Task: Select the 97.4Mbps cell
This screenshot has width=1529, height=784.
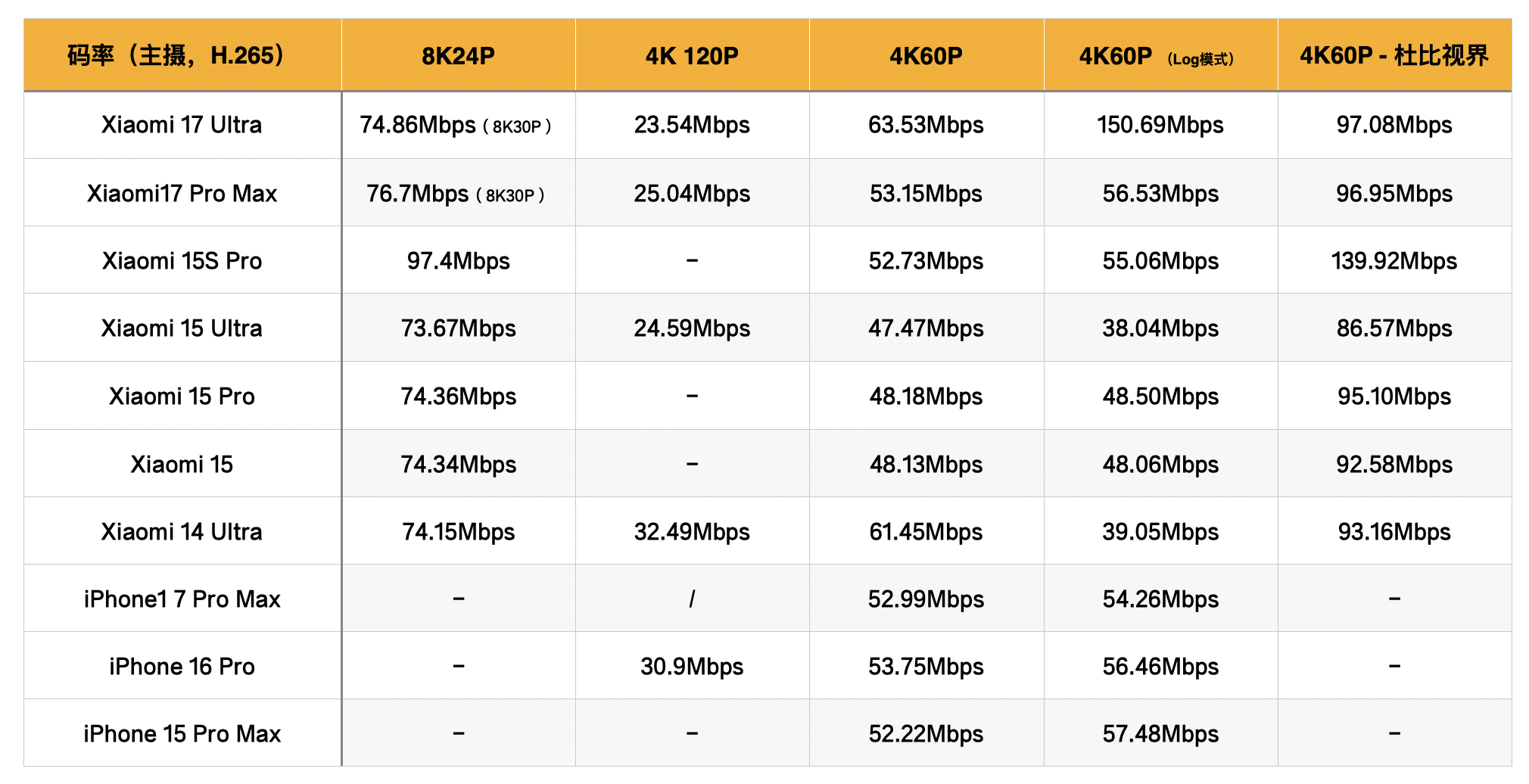Action: pyautogui.click(x=458, y=260)
